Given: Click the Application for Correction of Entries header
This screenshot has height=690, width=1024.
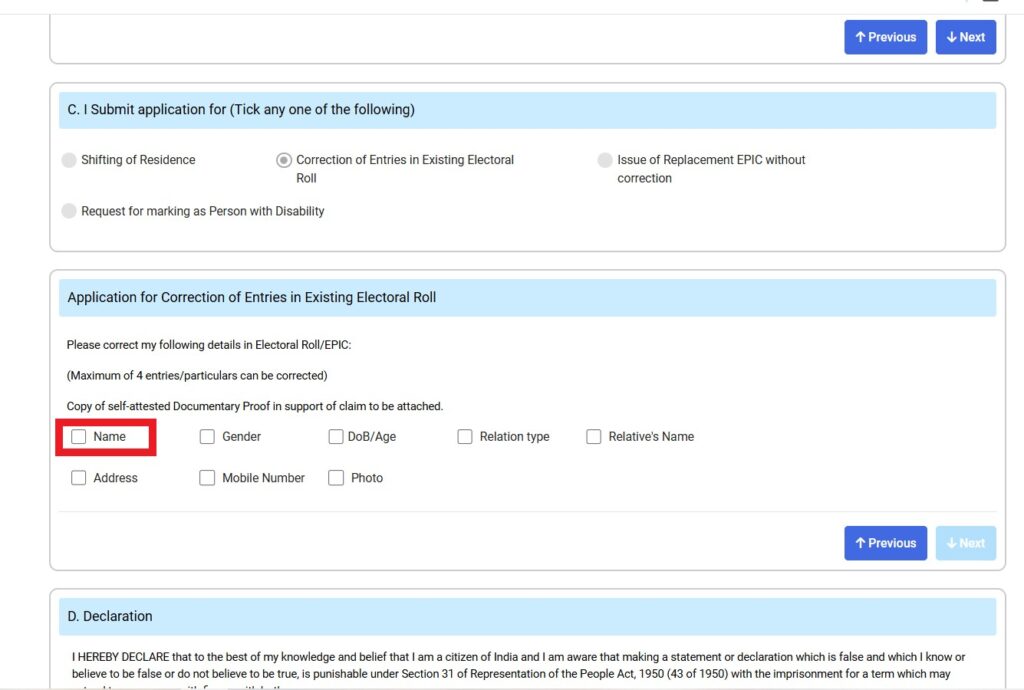Looking at the screenshot, I should (252, 298).
